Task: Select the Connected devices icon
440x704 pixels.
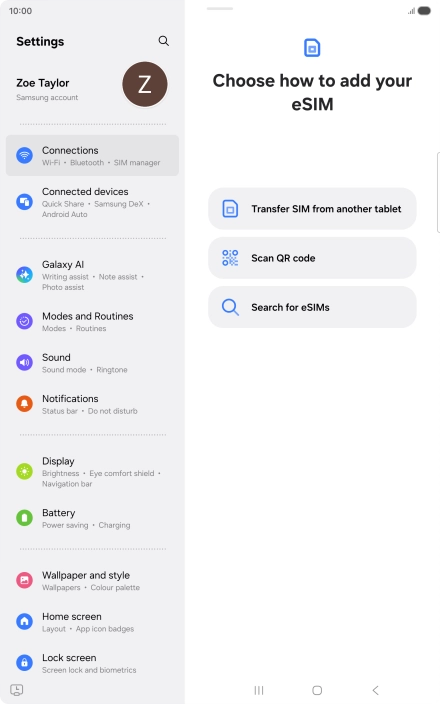Action: tap(24, 202)
